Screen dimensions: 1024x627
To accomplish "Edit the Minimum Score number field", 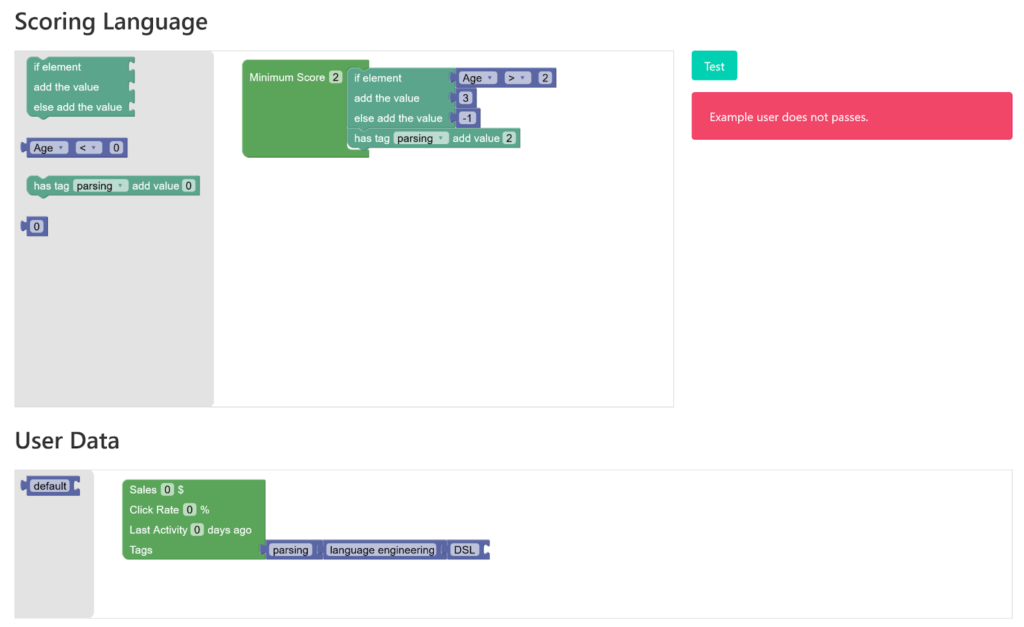I will (x=335, y=77).
